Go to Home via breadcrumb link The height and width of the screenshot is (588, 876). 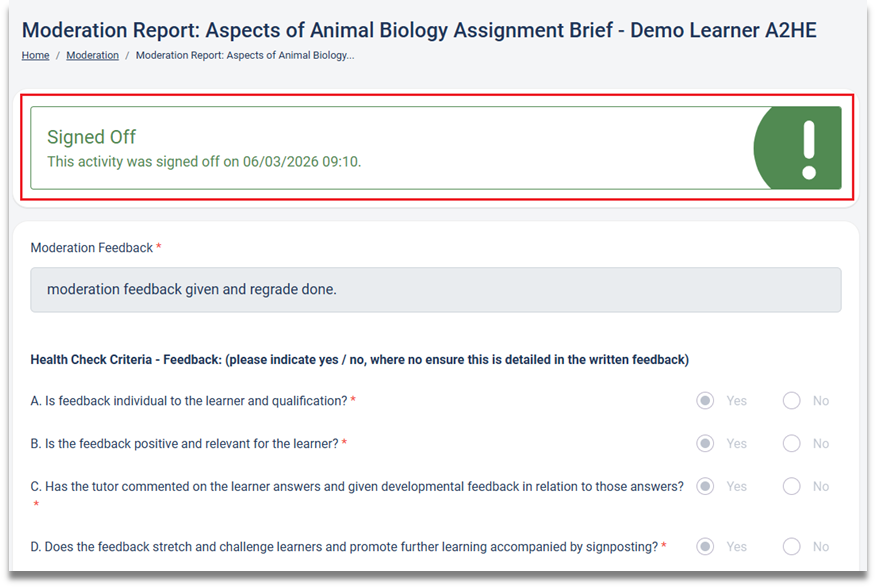pos(35,55)
